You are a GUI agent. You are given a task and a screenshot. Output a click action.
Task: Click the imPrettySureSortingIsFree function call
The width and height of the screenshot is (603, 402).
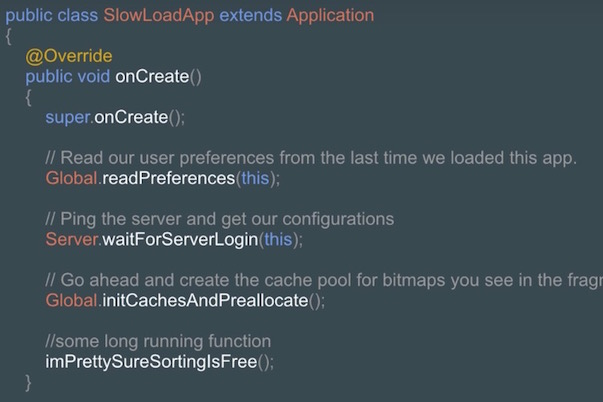[151, 361]
